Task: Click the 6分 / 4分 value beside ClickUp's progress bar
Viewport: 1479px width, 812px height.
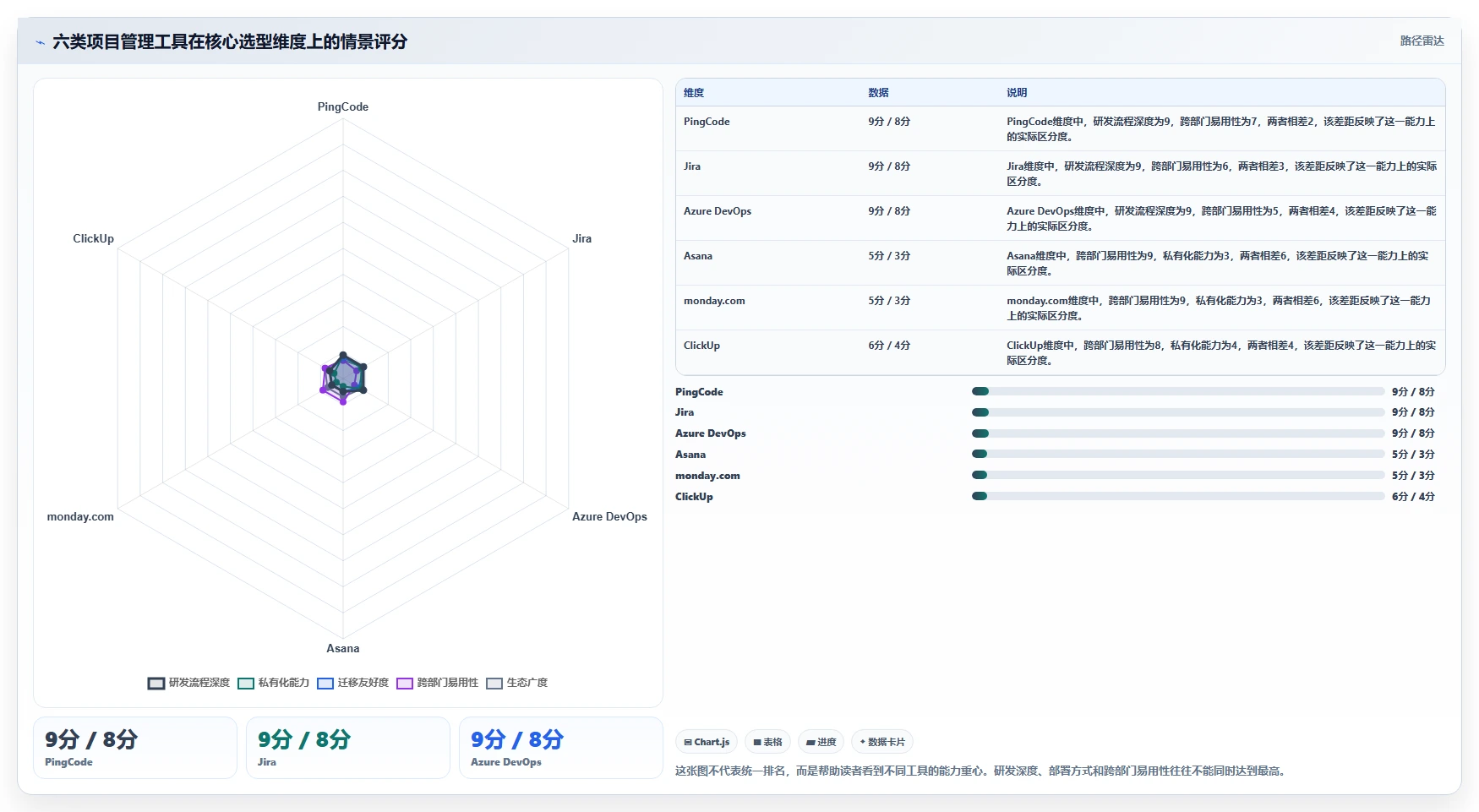Action: click(1413, 497)
